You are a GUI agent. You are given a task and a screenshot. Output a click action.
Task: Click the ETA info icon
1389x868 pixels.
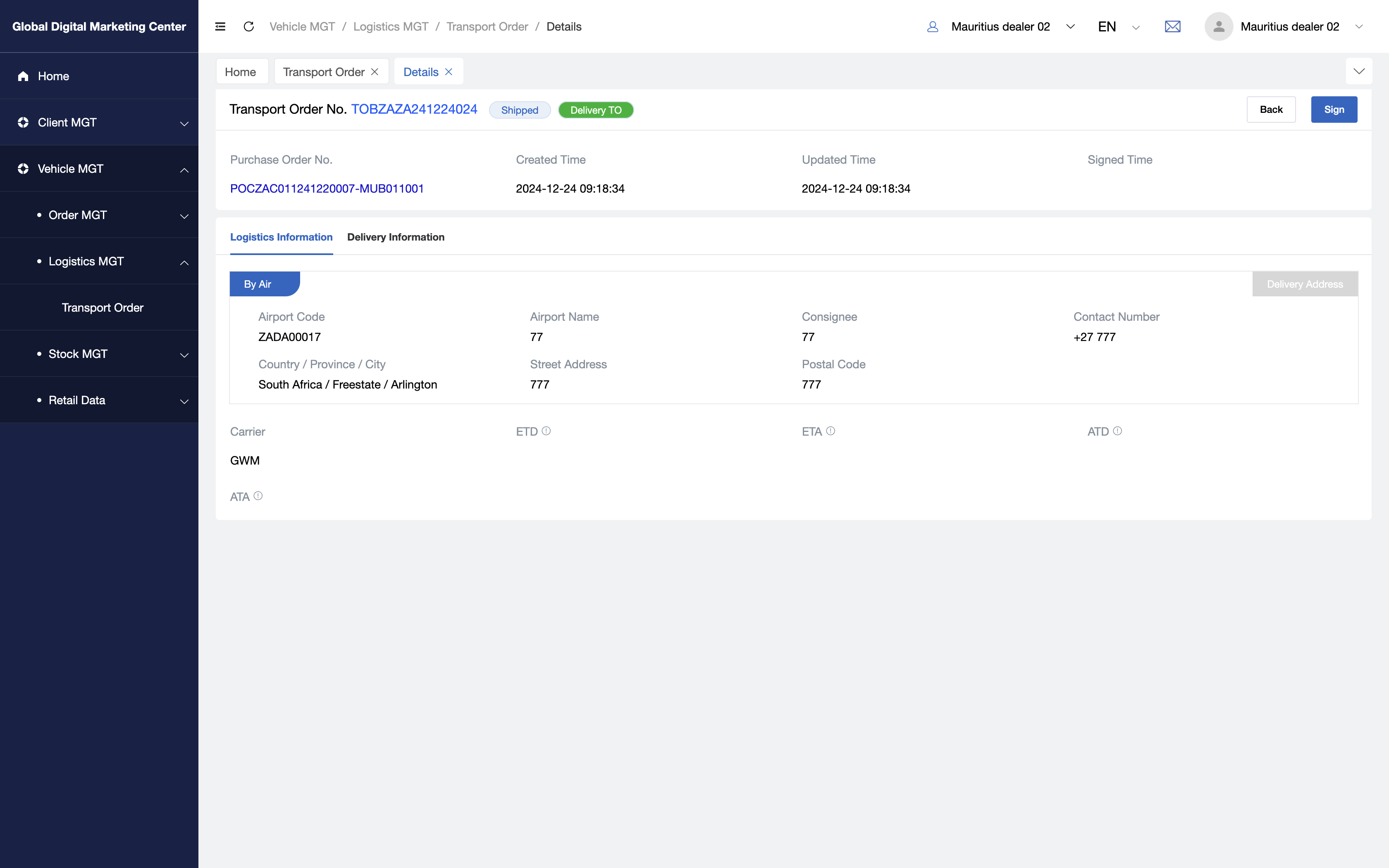tap(831, 431)
